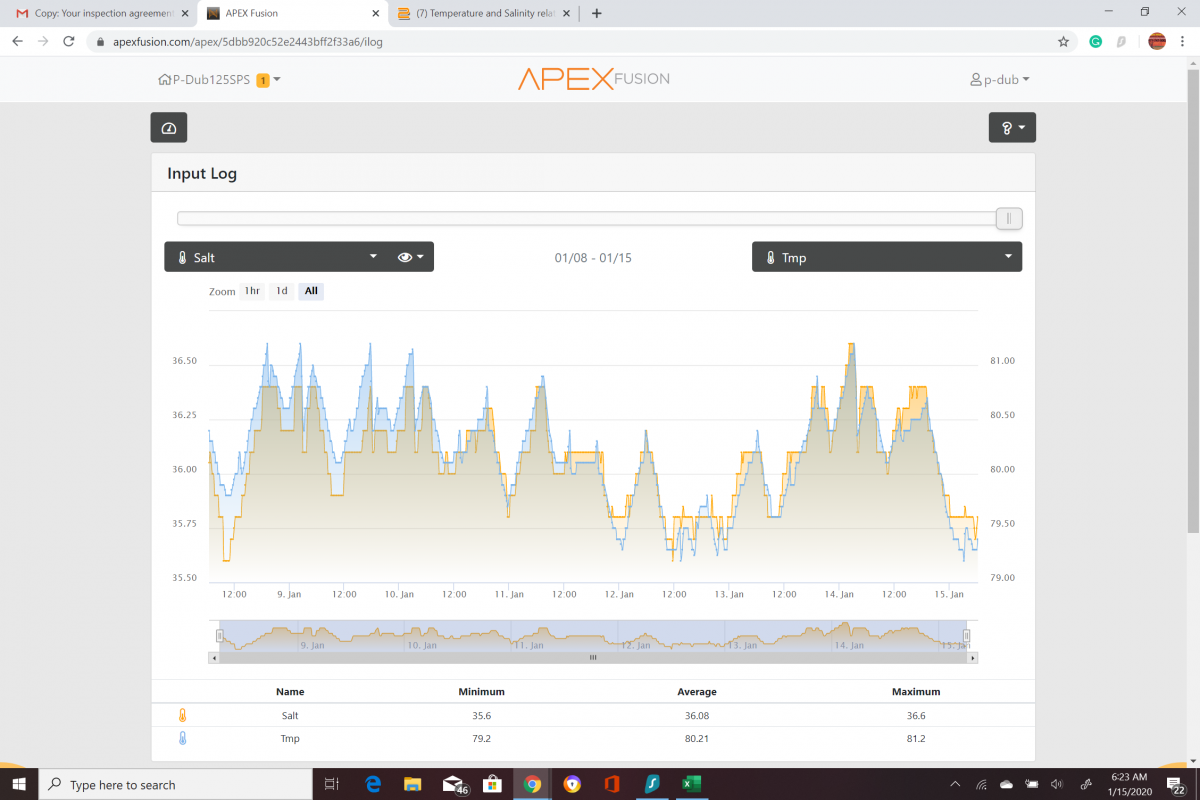
Task: Open the p-dub user account menu
Action: [x=1000, y=80]
